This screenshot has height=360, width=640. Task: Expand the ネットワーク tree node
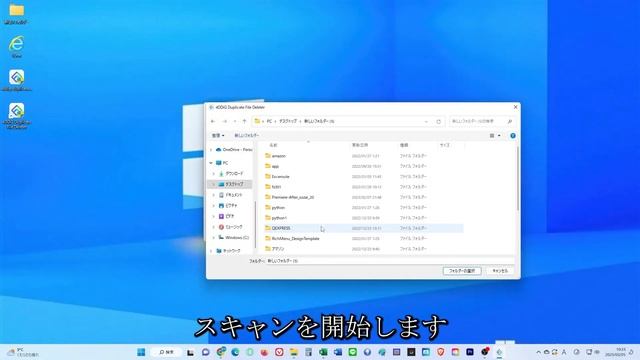click(211, 251)
